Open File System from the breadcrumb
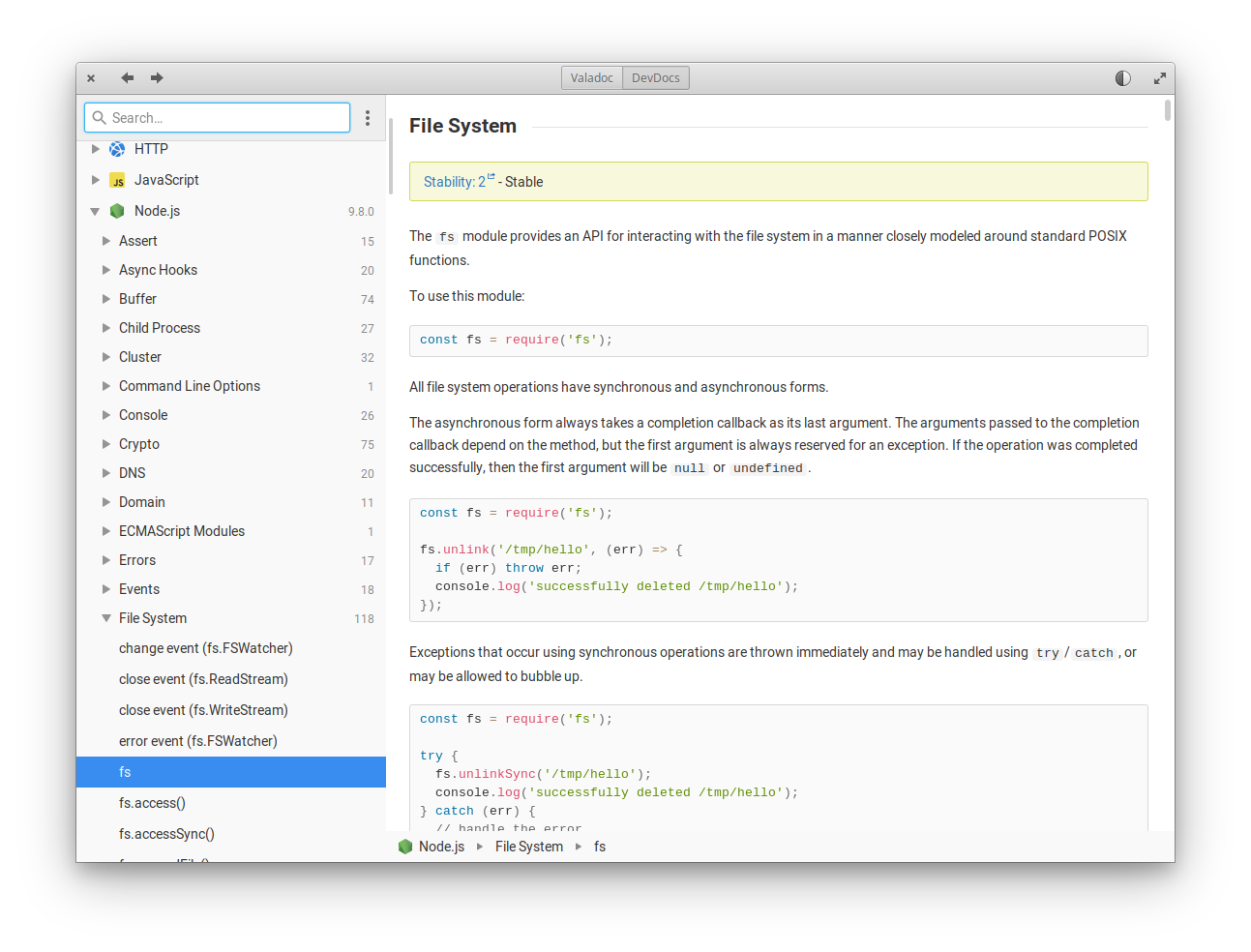 click(x=529, y=846)
